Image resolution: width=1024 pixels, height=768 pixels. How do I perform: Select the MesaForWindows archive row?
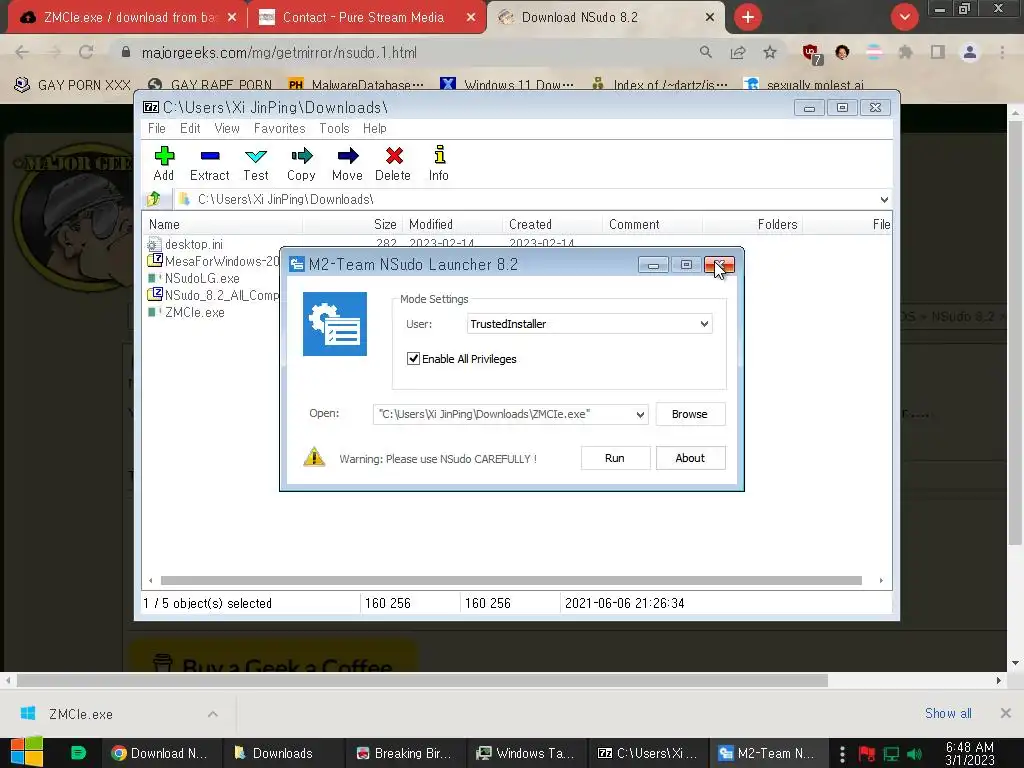point(212,261)
